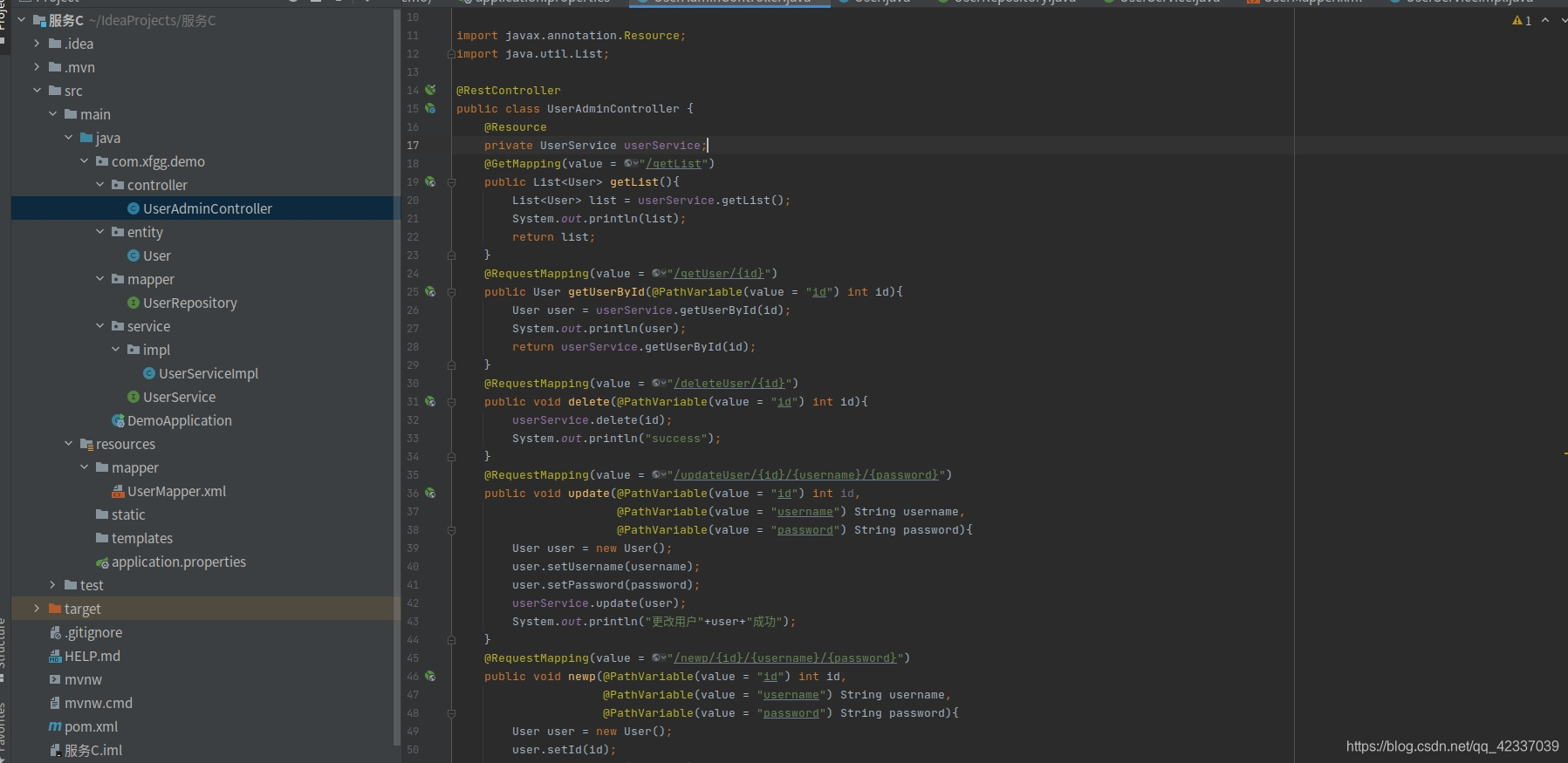
Task: Click the warning indicator showing 1 problem
Action: 1522,21
